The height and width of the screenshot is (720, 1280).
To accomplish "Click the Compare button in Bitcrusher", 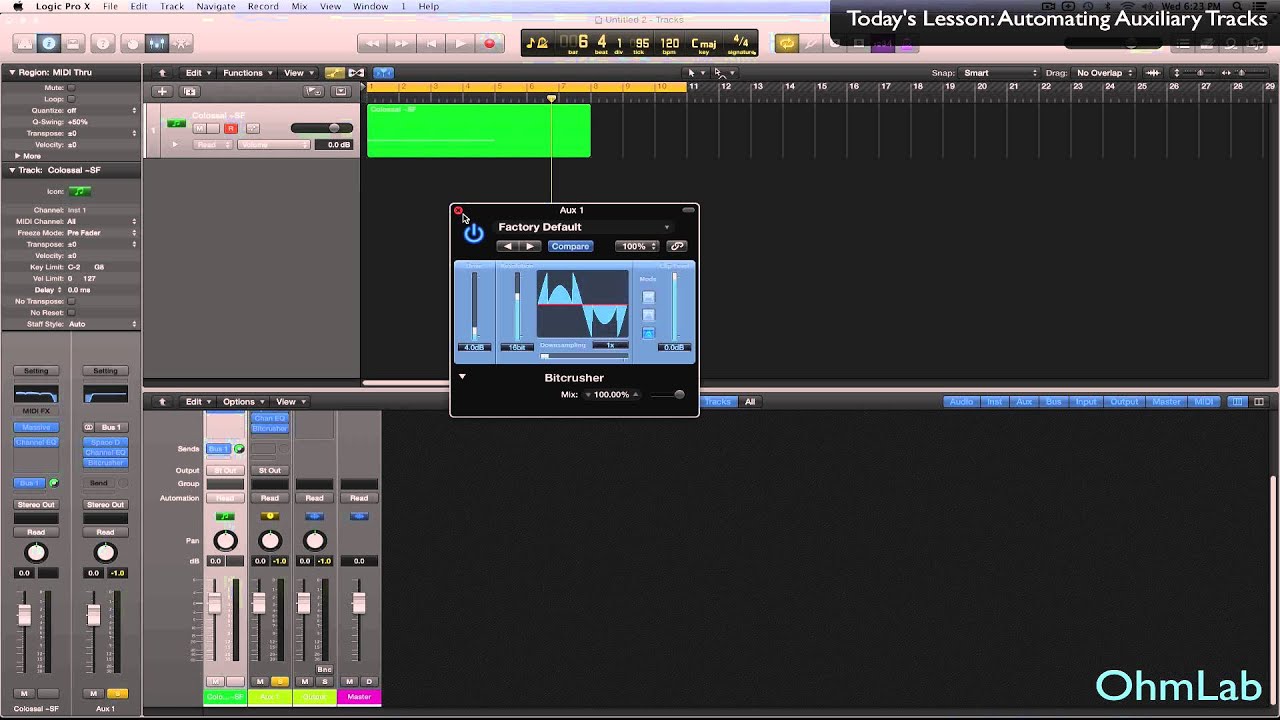I will 570,246.
